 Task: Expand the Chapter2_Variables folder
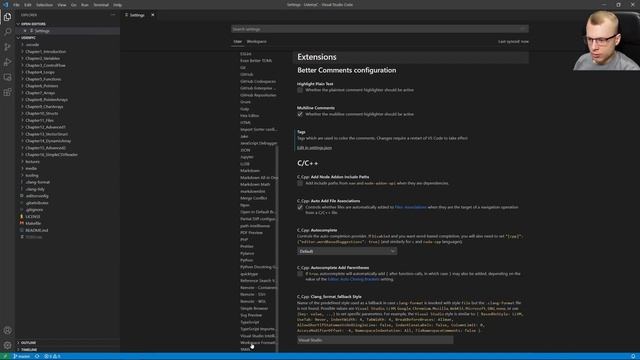coord(42,58)
